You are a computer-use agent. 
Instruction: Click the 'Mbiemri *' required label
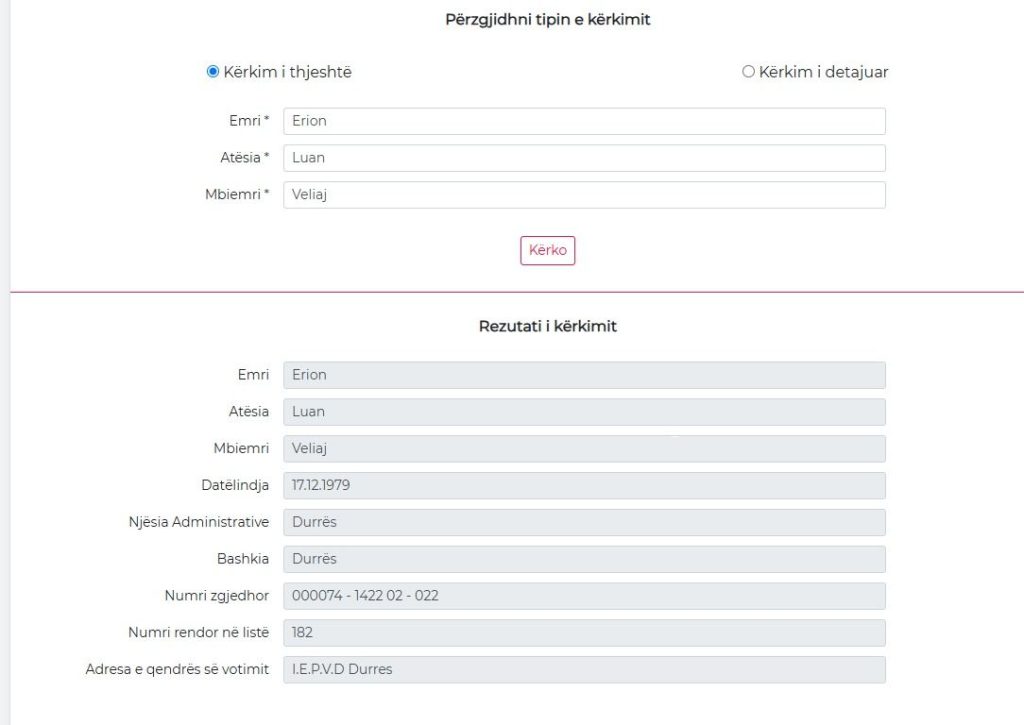(237, 195)
